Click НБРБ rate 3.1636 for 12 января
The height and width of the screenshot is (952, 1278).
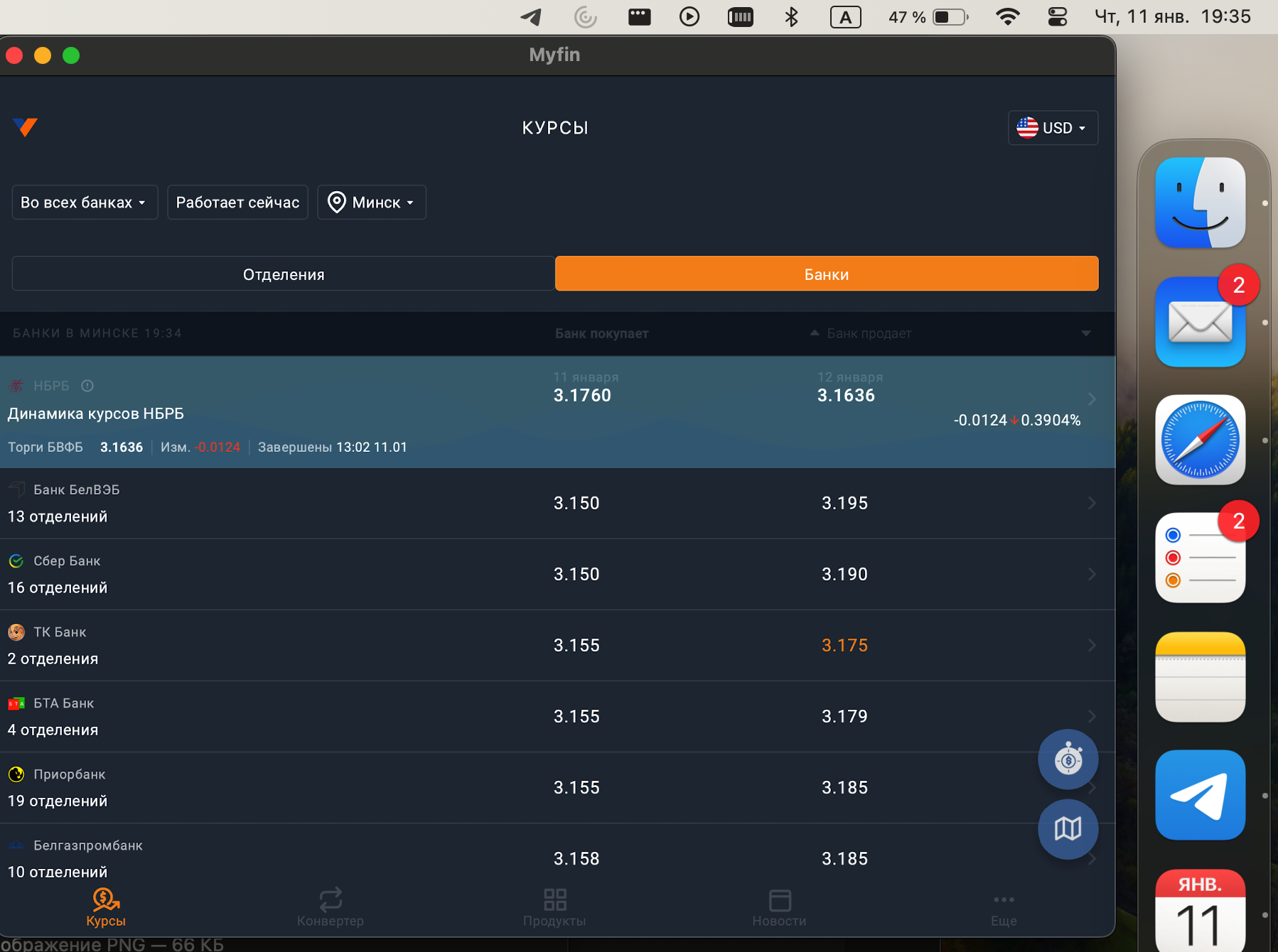(x=846, y=396)
